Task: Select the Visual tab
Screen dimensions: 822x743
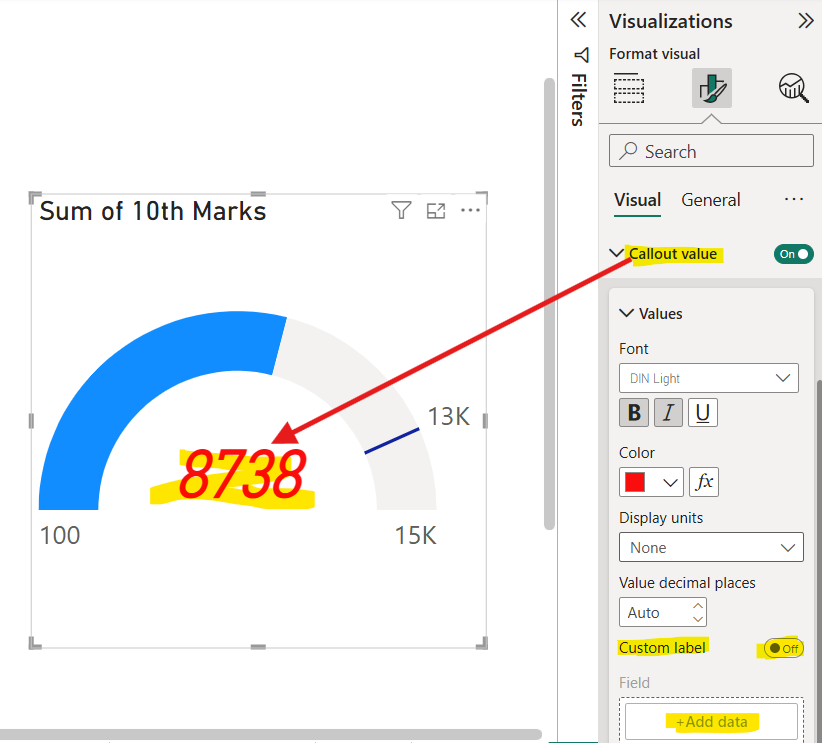Action: 637,200
